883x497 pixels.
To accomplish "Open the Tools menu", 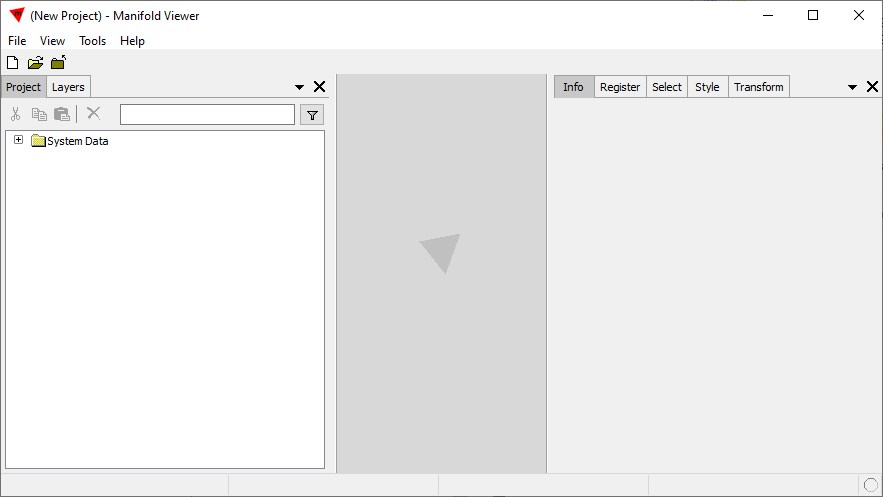I will point(92,41).
